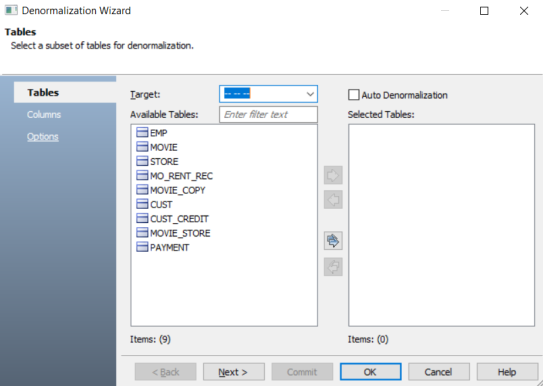
Task: Click the disabled Back button
Action: pos(166,372)
